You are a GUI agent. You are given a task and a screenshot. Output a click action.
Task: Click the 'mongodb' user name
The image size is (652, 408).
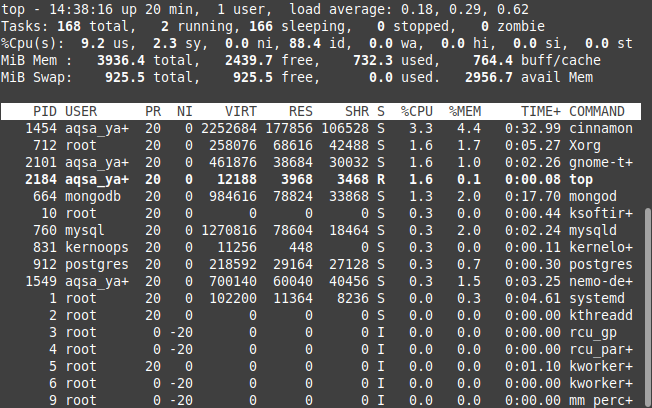coord(93,197)
